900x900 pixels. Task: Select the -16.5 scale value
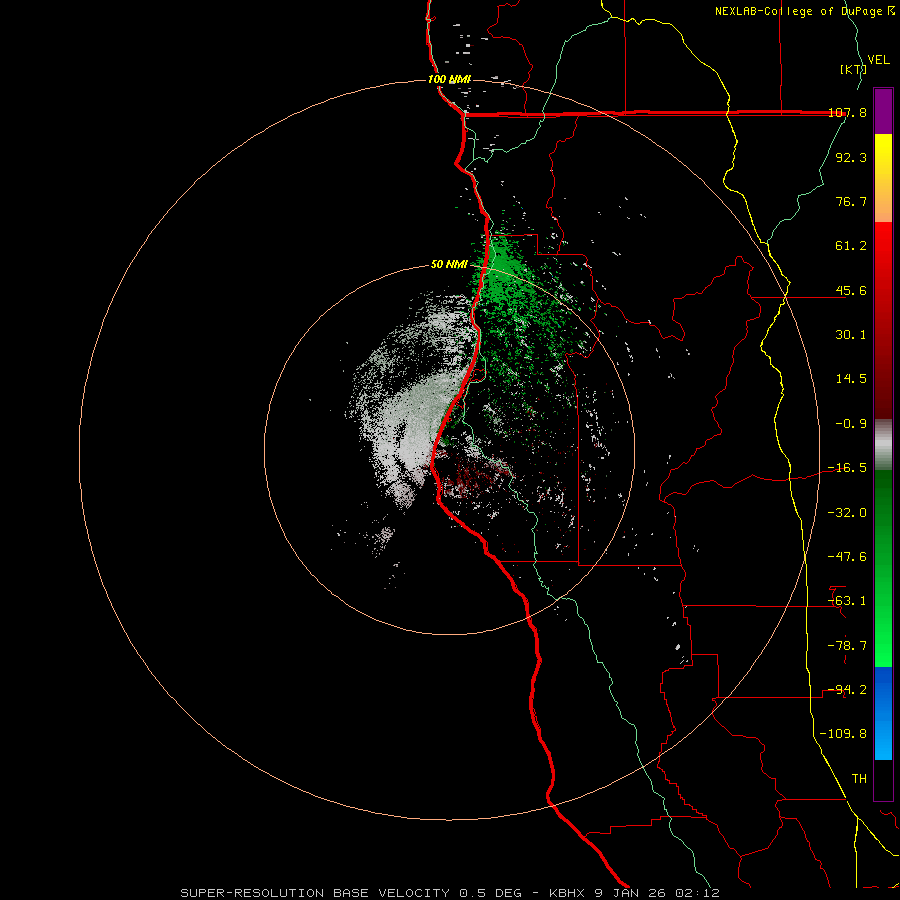[x=847, y=468]
